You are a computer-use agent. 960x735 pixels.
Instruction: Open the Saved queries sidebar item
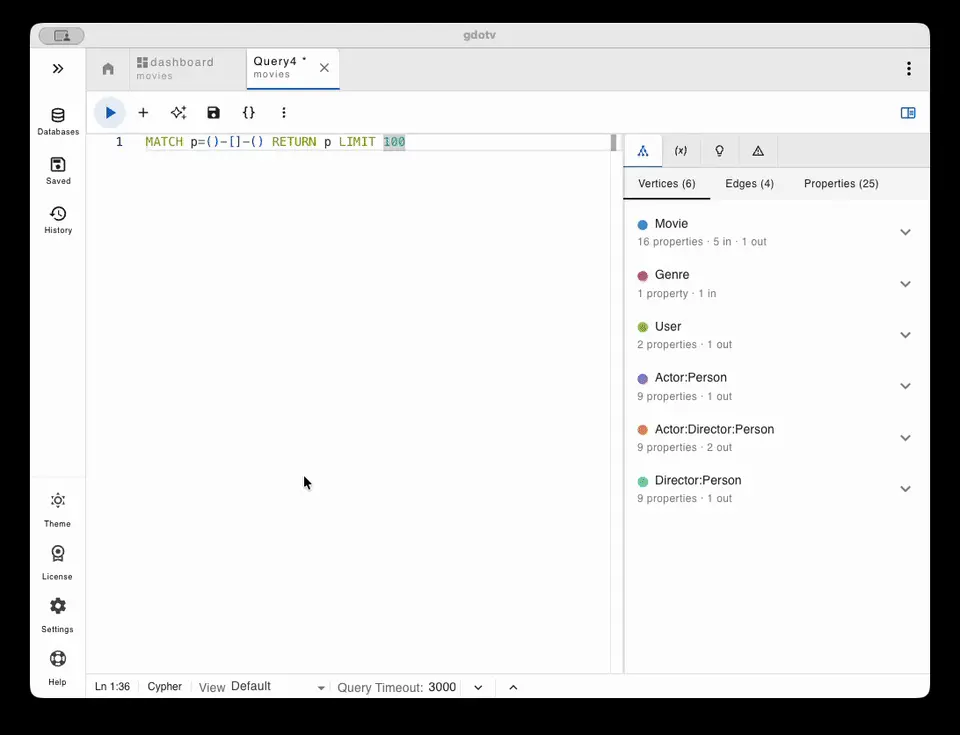(x=58, y=170)
